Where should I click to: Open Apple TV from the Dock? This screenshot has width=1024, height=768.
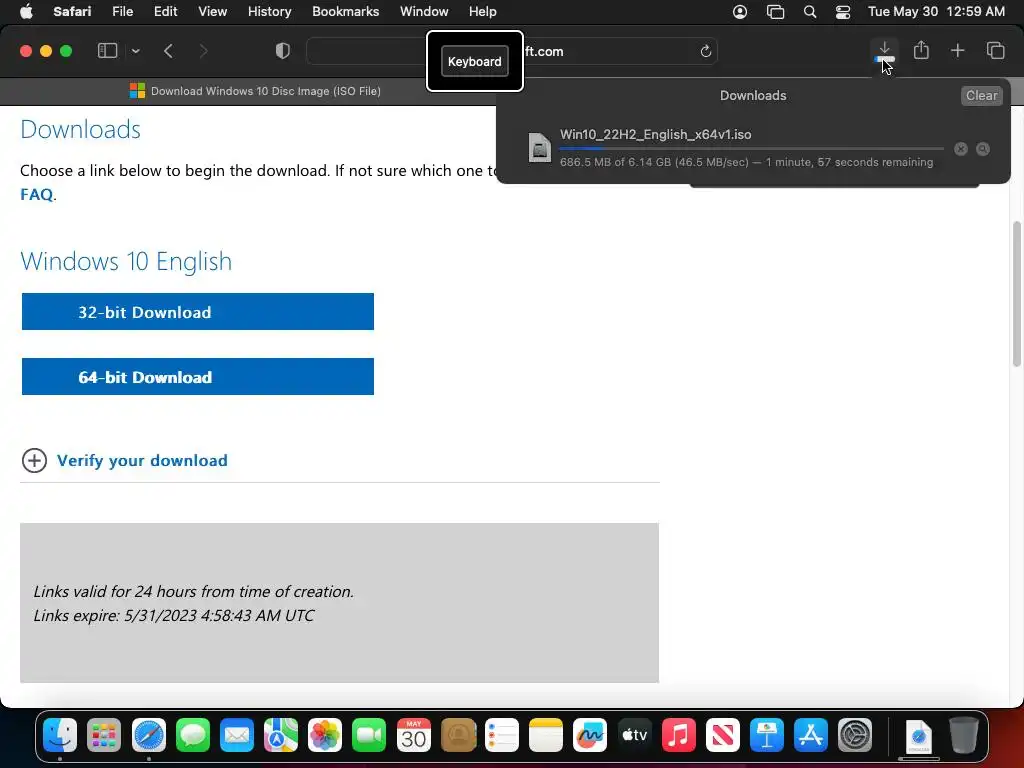click(634, 735)
